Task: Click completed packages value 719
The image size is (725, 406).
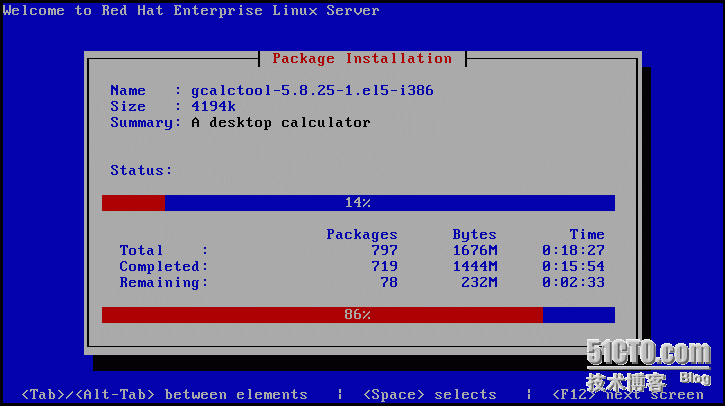Action: click(384, 266)
